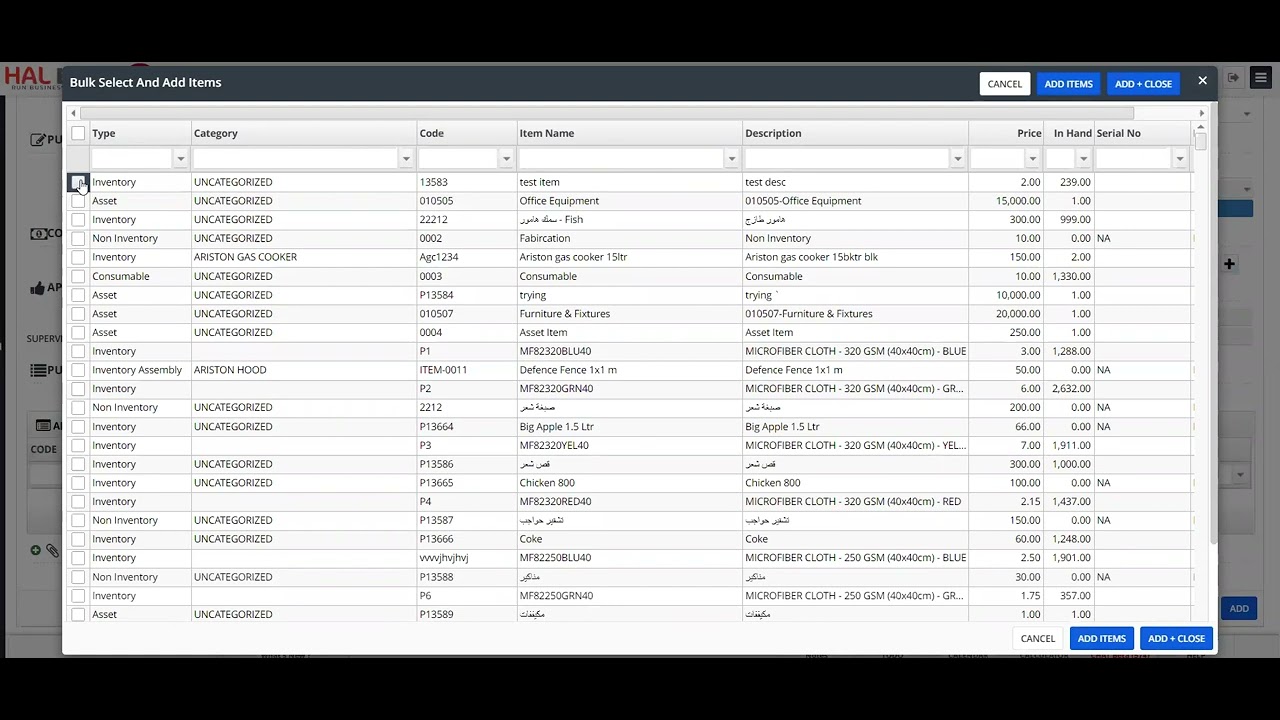Check the Chicken 800 row checkbox
Screen dimensions: 1280x720
pyautogui.click(x=78, y=483)
